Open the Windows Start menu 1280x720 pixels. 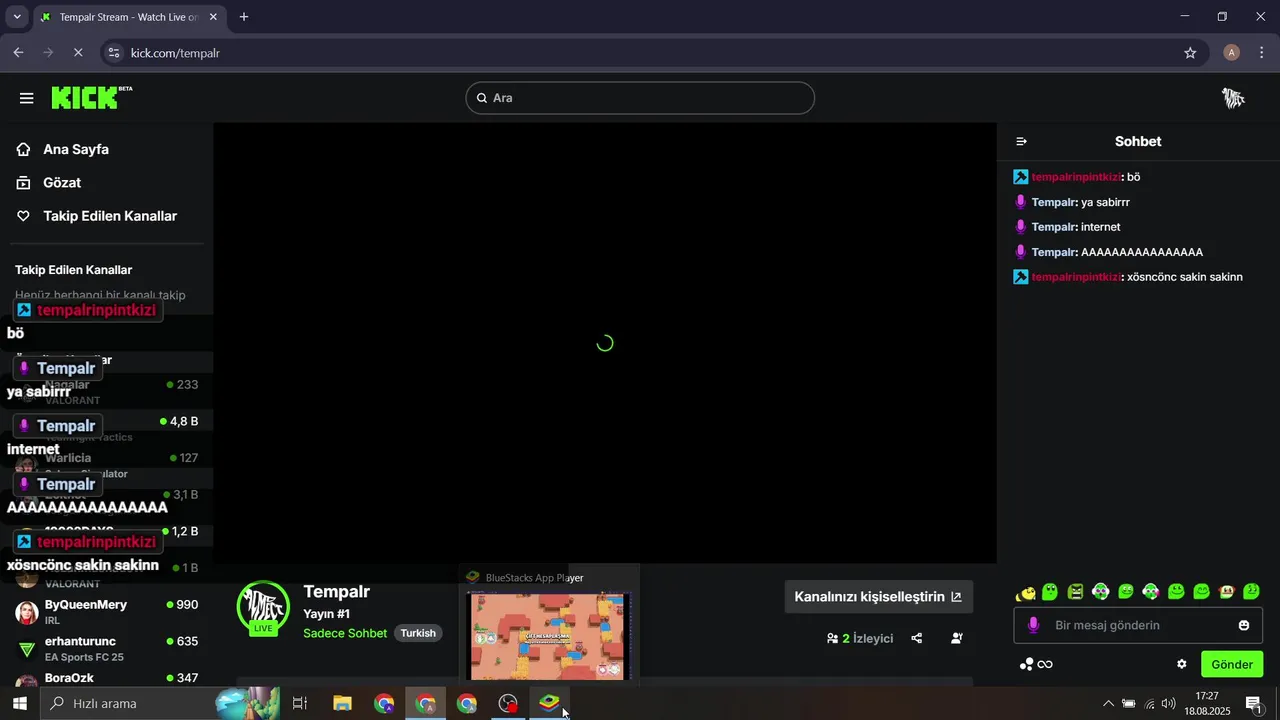pyautogui.click(x=19, y=704)
